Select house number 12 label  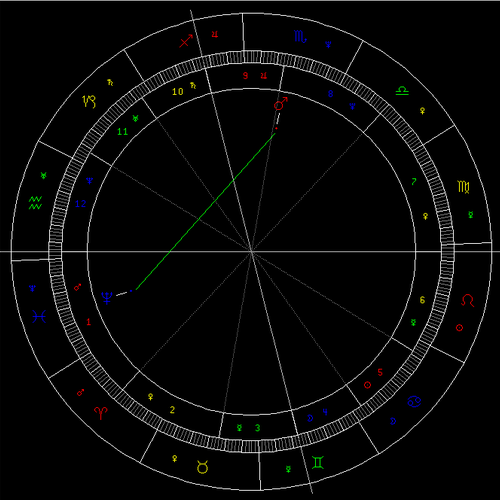(81, 204)
